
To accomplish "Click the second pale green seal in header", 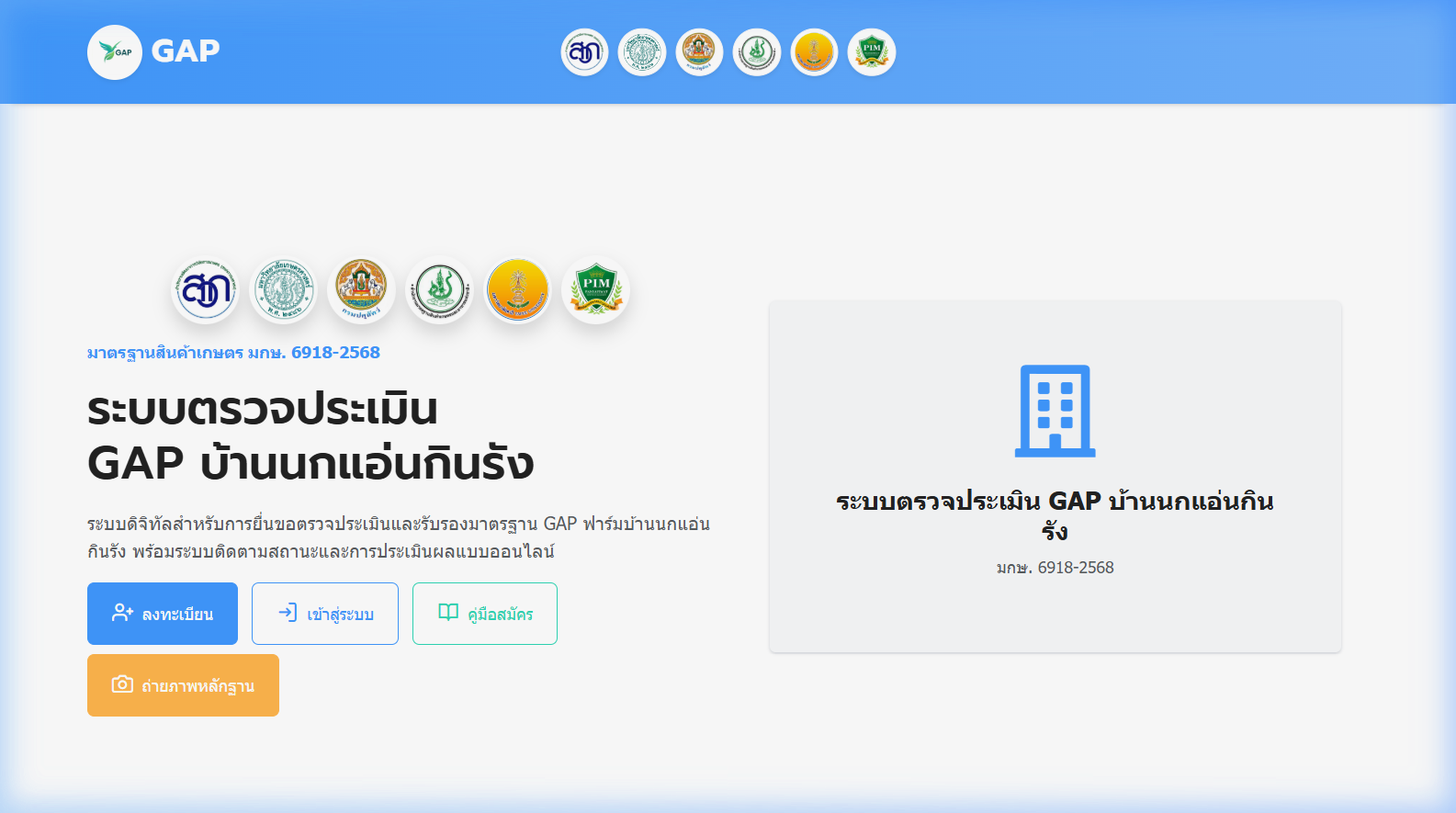I will point(642,52).
